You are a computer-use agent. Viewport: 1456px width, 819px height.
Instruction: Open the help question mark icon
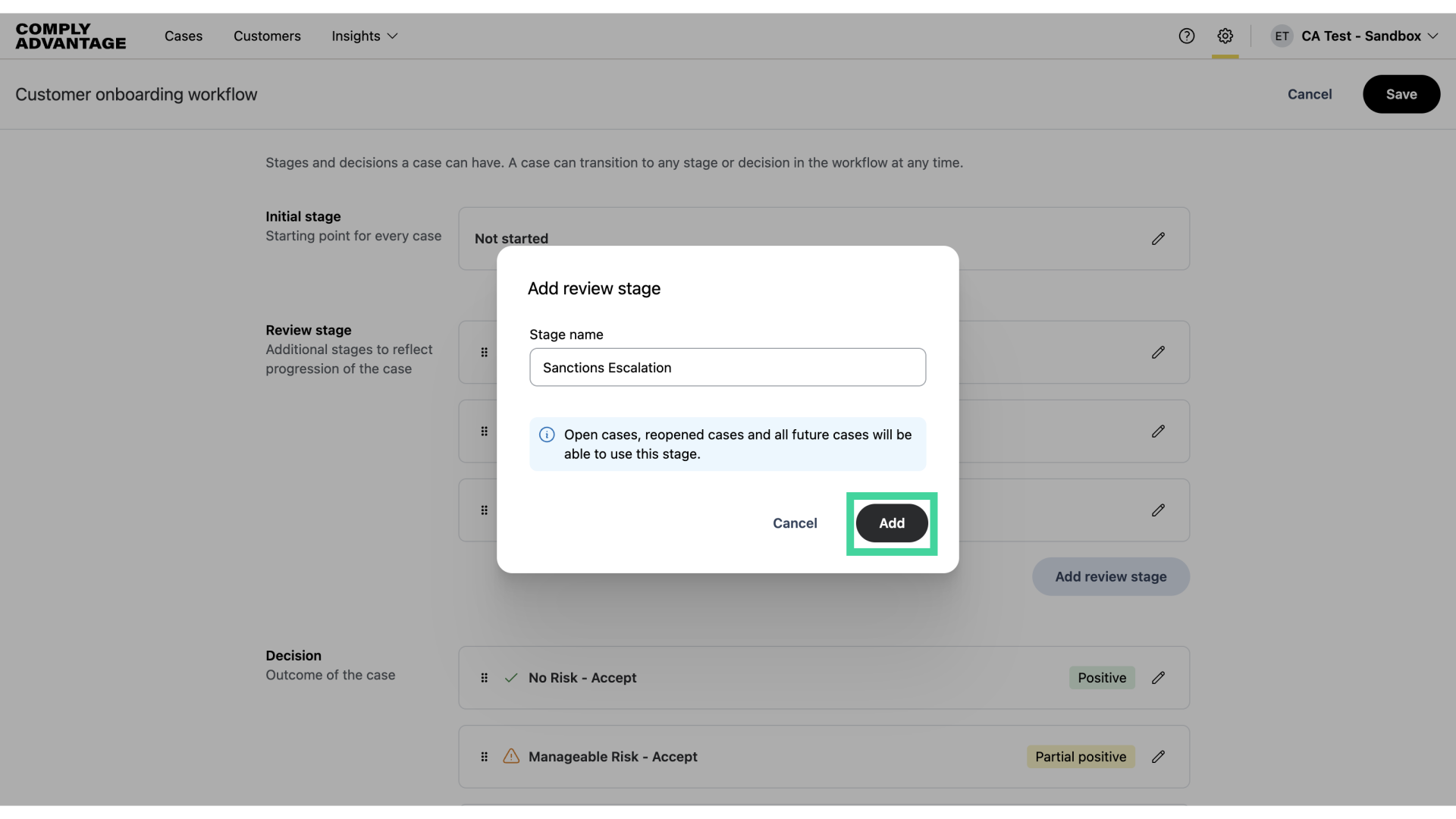pyautogui.click(x=1186, y=36)
